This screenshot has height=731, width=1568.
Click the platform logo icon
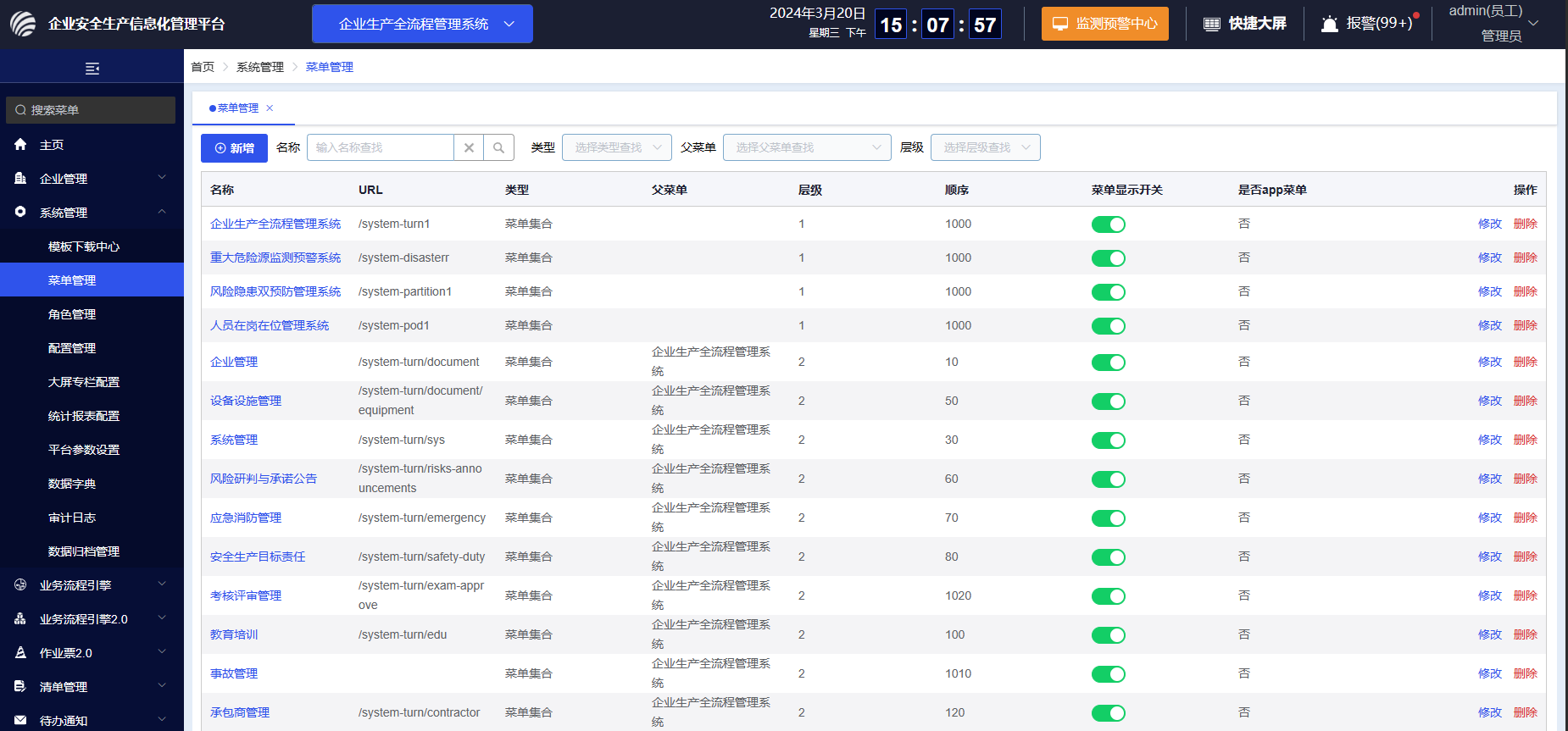click(23, 24)
